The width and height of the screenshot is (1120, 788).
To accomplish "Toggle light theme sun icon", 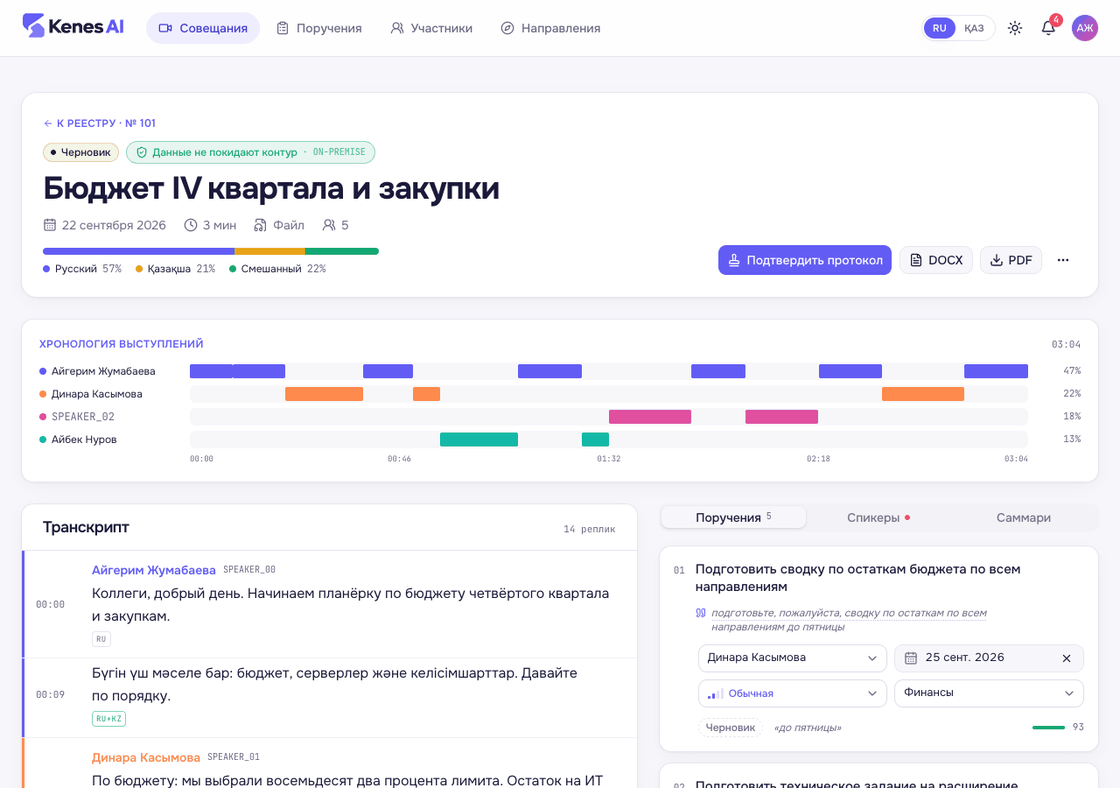I will tap(1014, 28).
